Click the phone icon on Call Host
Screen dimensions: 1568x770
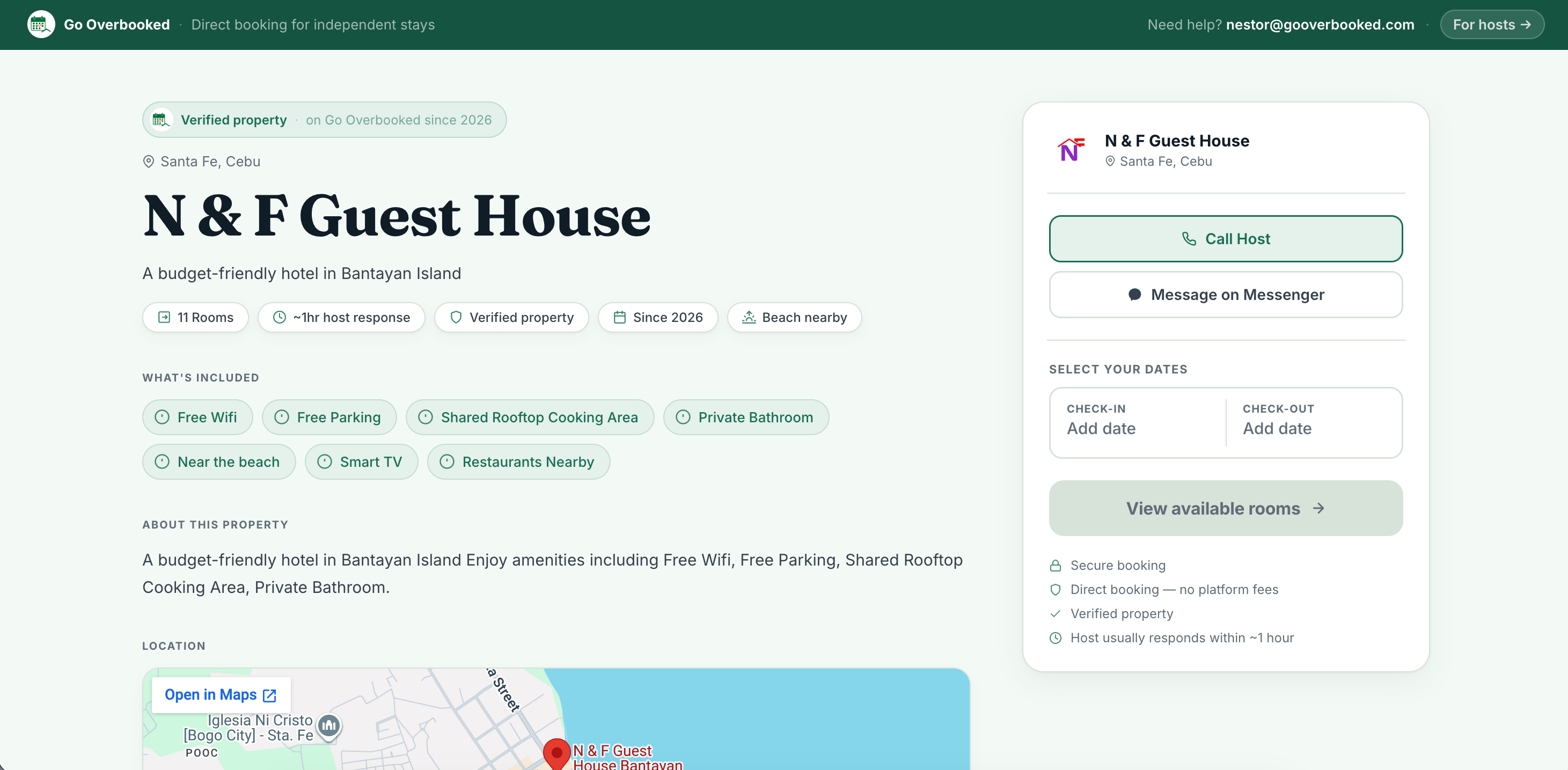click(1189, 239)
